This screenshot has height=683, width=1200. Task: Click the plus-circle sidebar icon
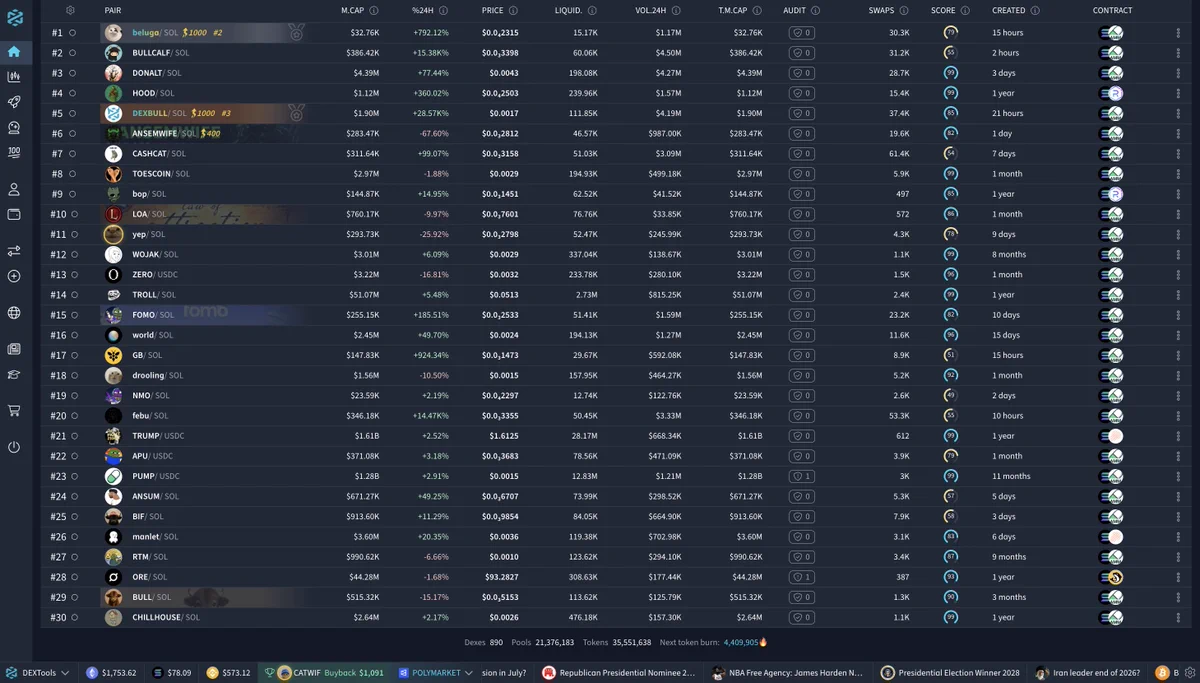point(14,276)
